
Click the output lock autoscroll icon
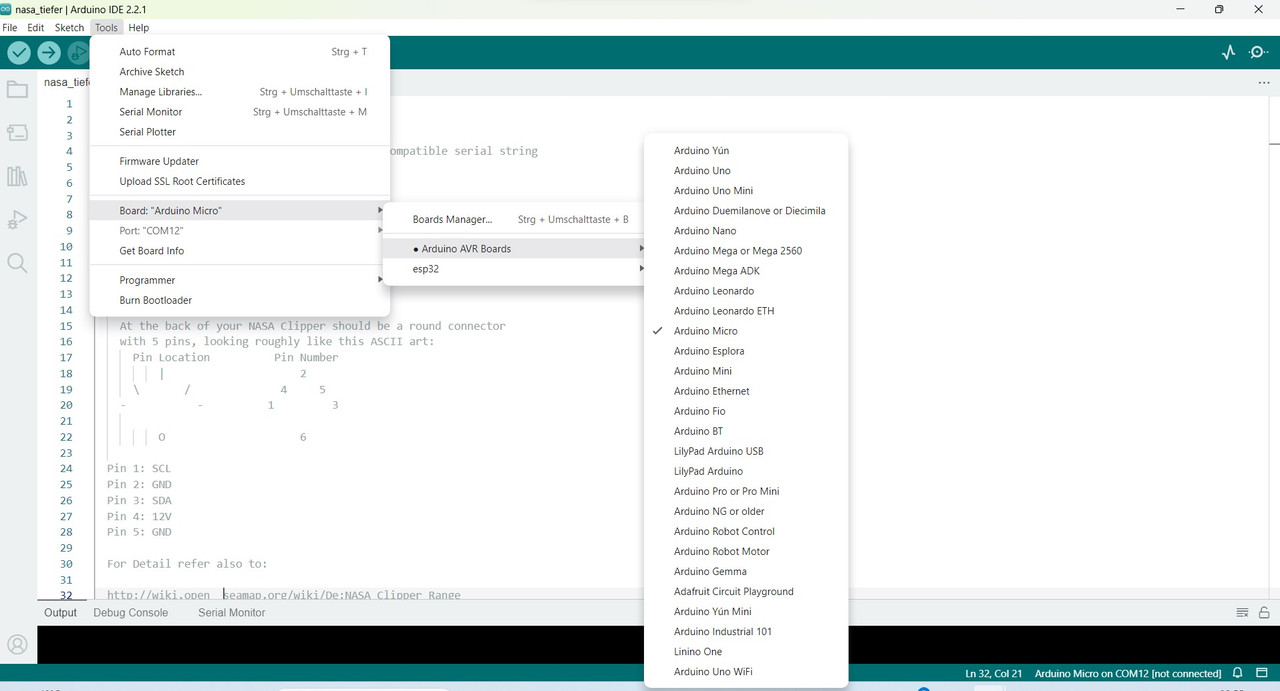coord(1264,613)
